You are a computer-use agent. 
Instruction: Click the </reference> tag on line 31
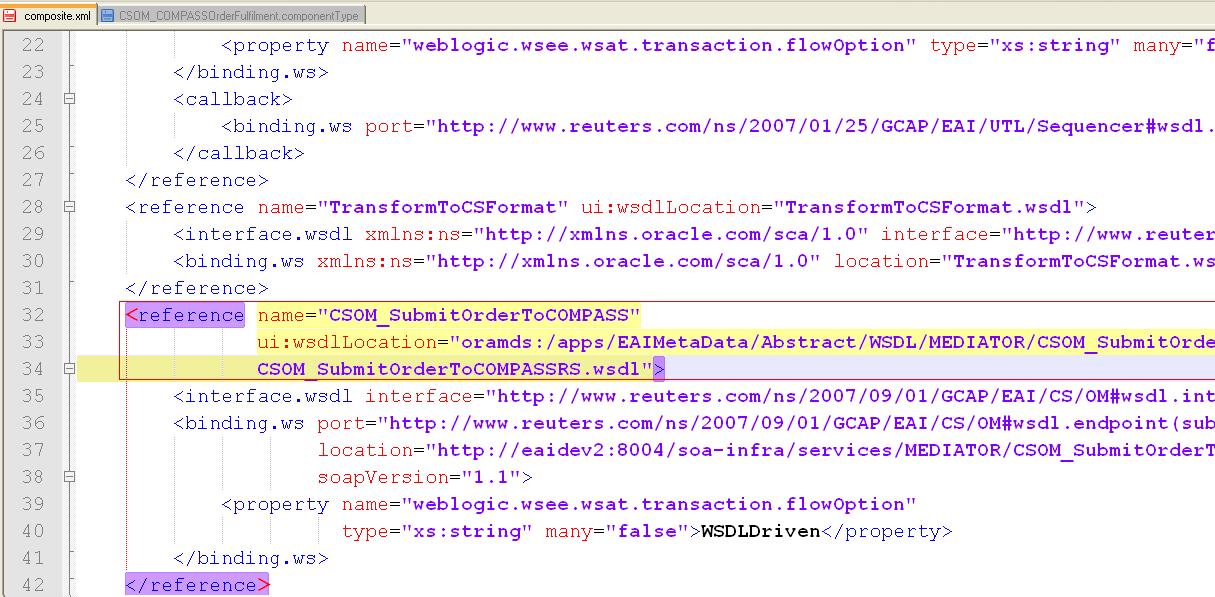[x=197, y=288]
